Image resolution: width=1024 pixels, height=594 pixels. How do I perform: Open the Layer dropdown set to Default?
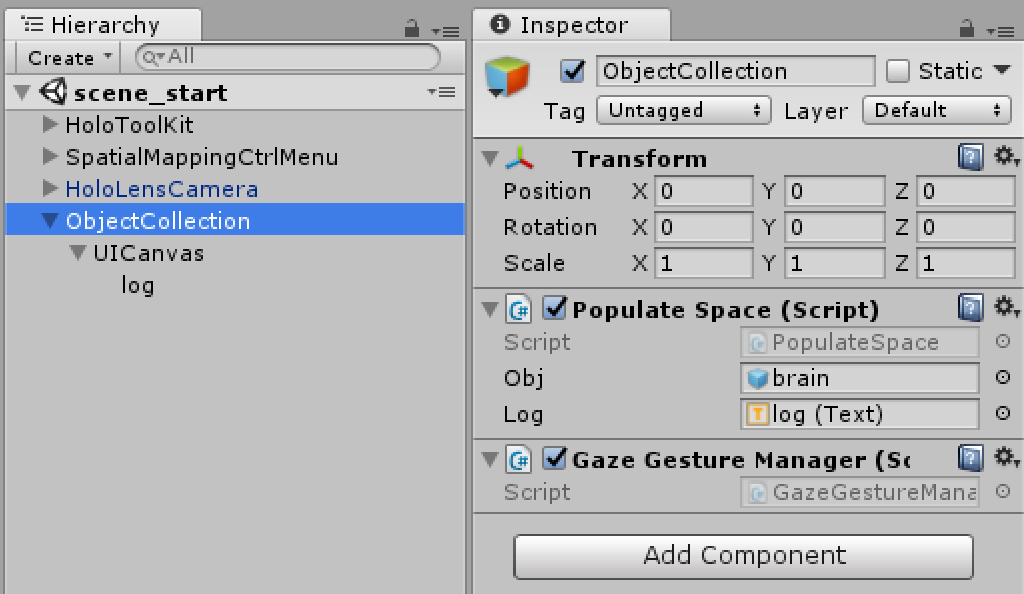pyautogui.click(x=936, y=110)
